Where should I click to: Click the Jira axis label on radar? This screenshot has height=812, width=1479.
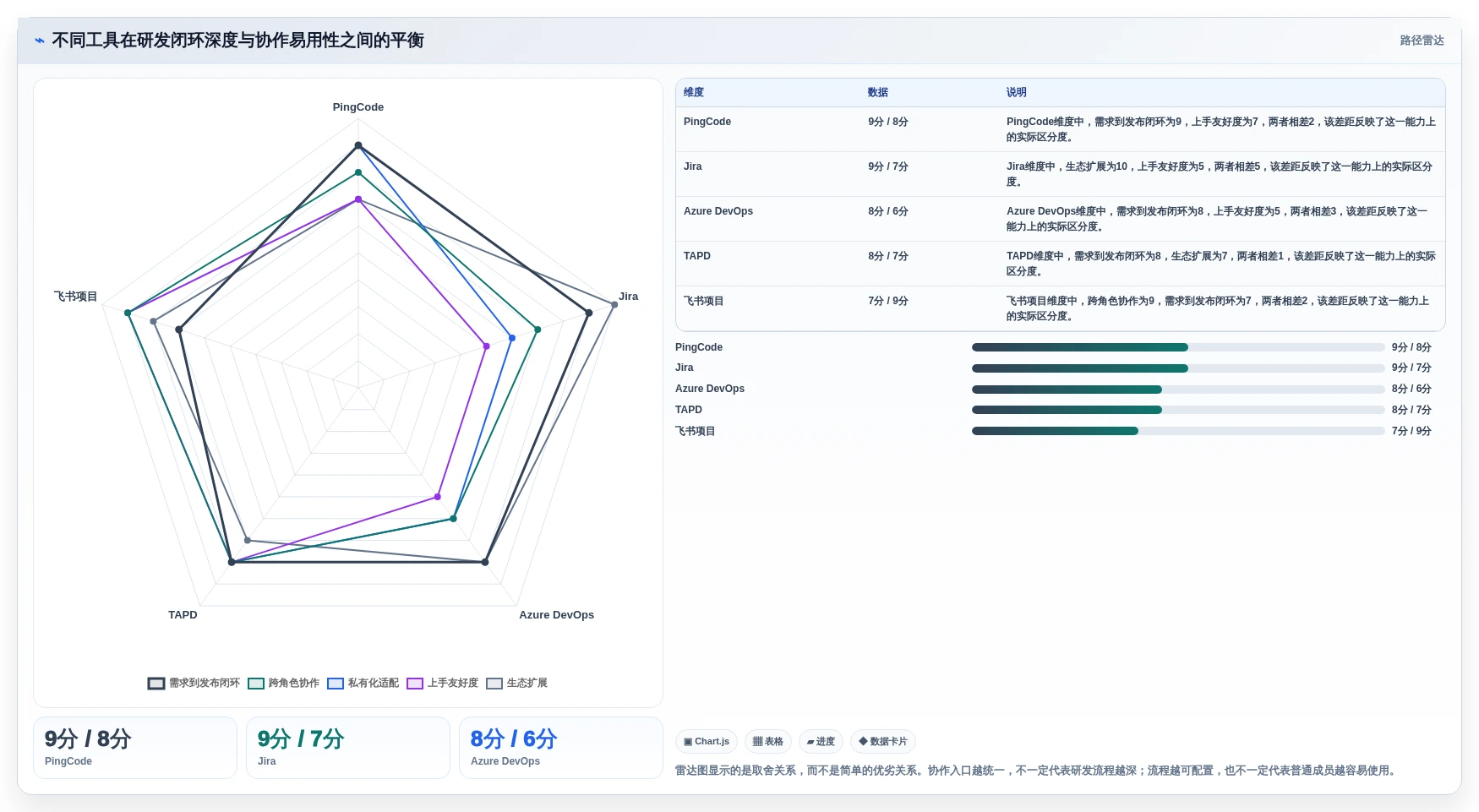pos(629,297)
